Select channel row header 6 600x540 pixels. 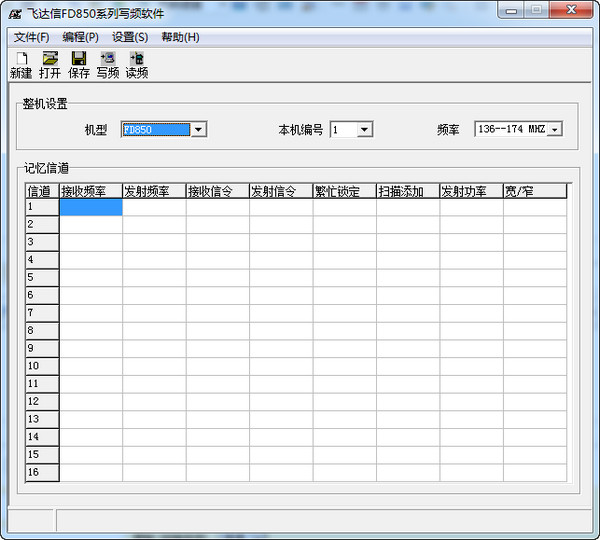pos(42,295)
